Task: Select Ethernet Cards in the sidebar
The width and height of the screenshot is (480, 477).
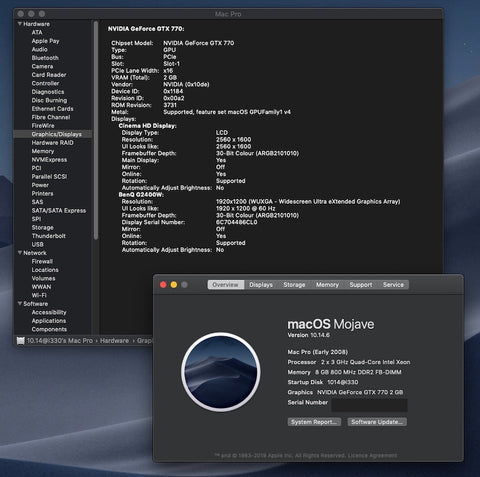Action: (x=52, y=109)
